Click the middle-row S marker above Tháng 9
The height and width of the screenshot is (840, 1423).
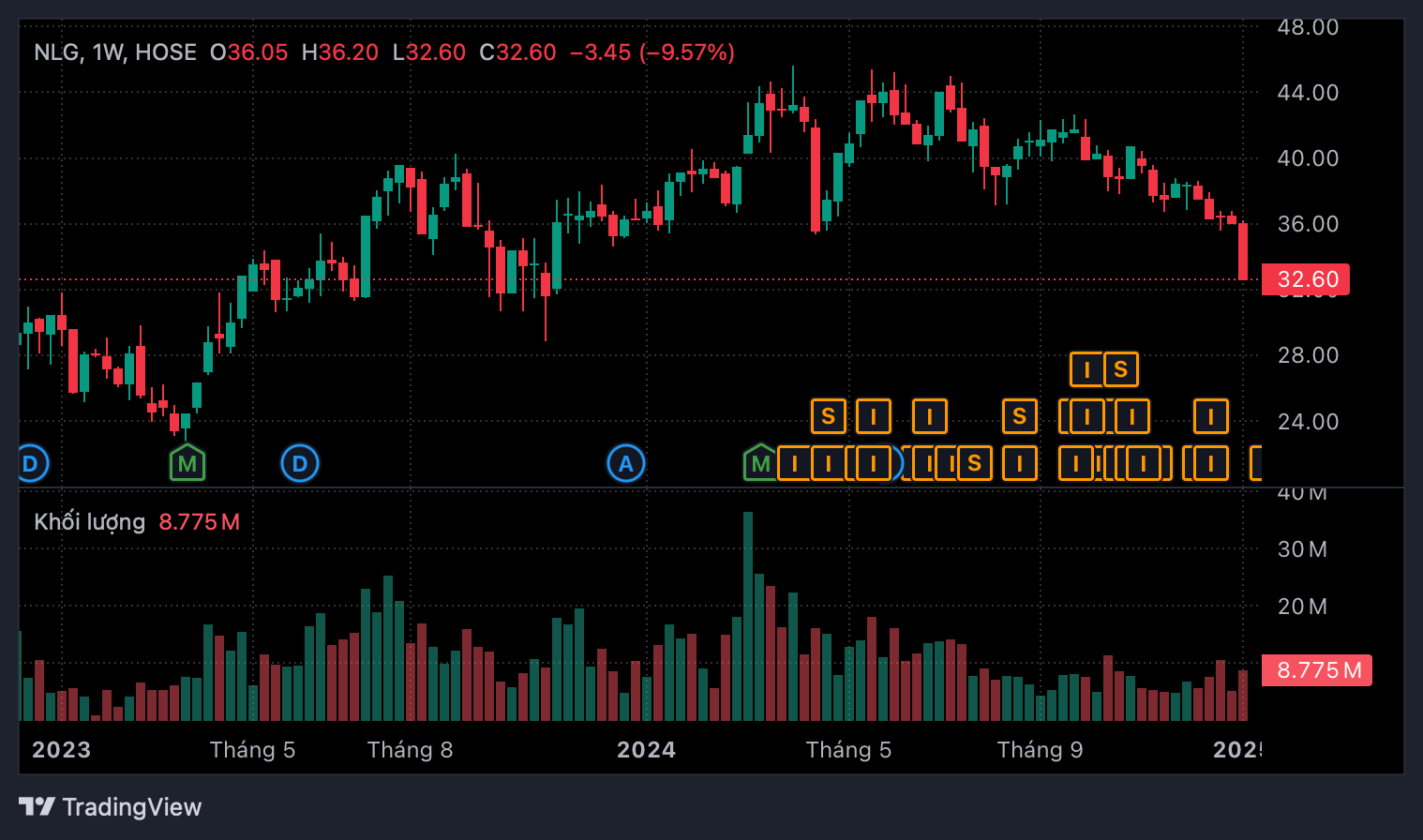coord(1020,416)
